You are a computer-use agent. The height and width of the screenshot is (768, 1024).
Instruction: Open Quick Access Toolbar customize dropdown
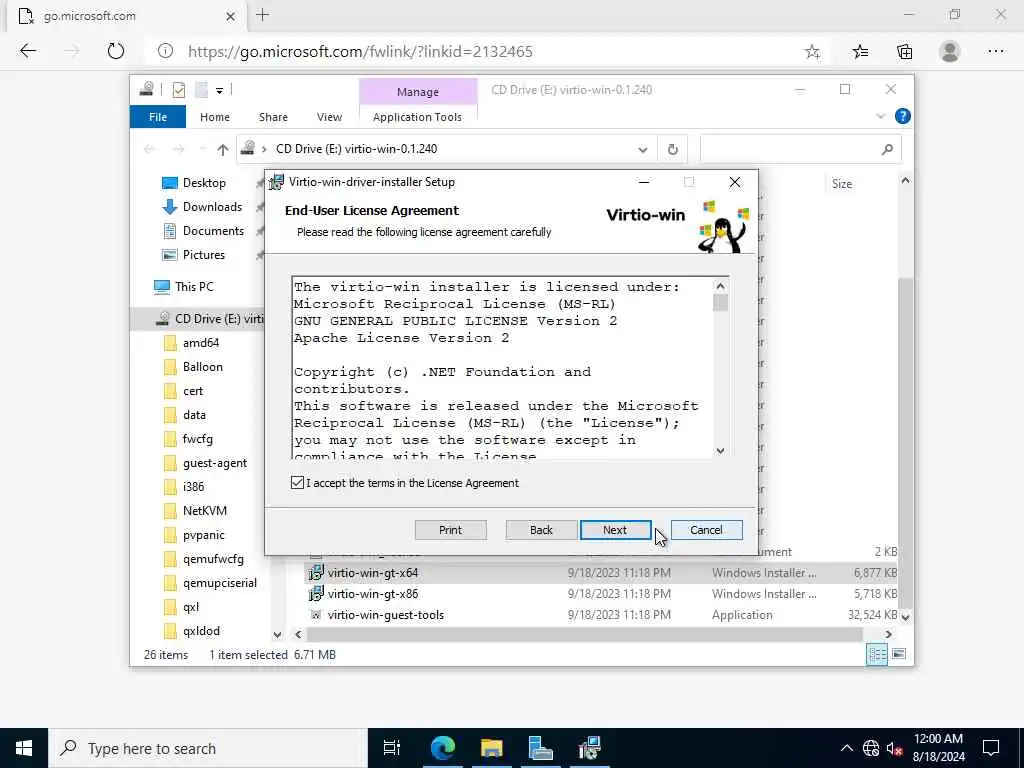coord(219,90)
